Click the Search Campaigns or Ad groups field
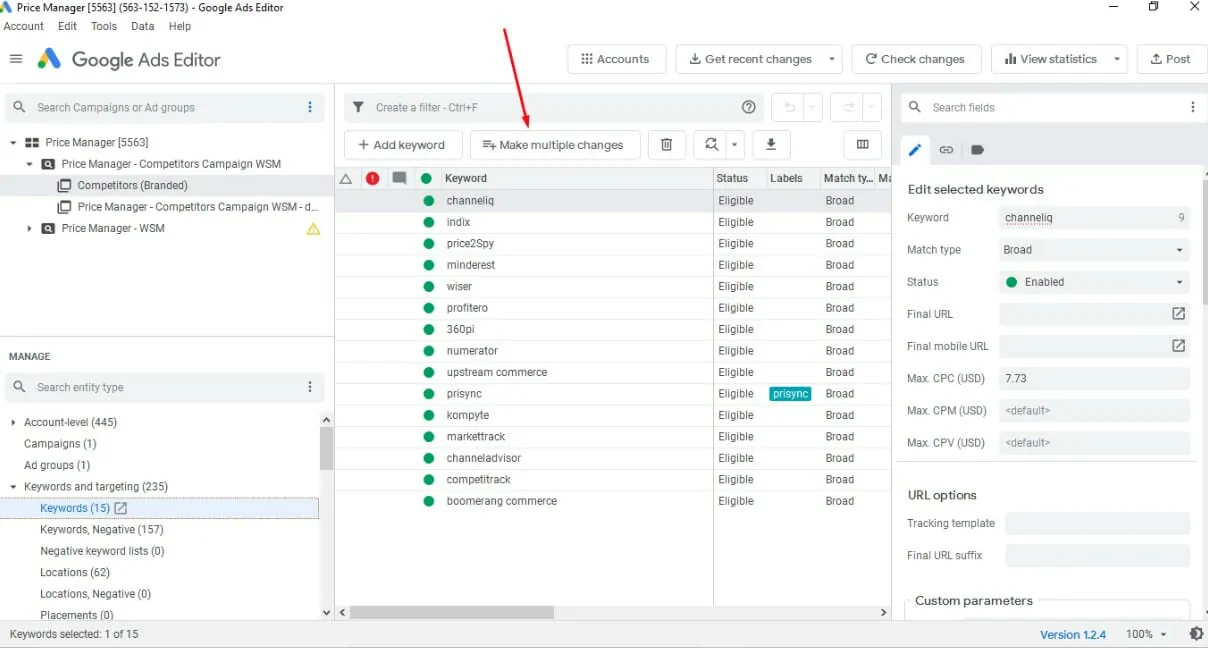This screenshot has width=1208, height=648. point(165,107)
